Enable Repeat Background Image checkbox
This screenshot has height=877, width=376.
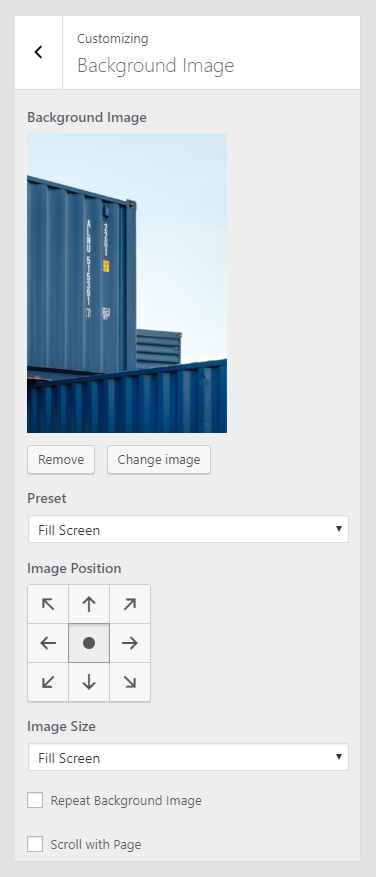tap(35, 800)
